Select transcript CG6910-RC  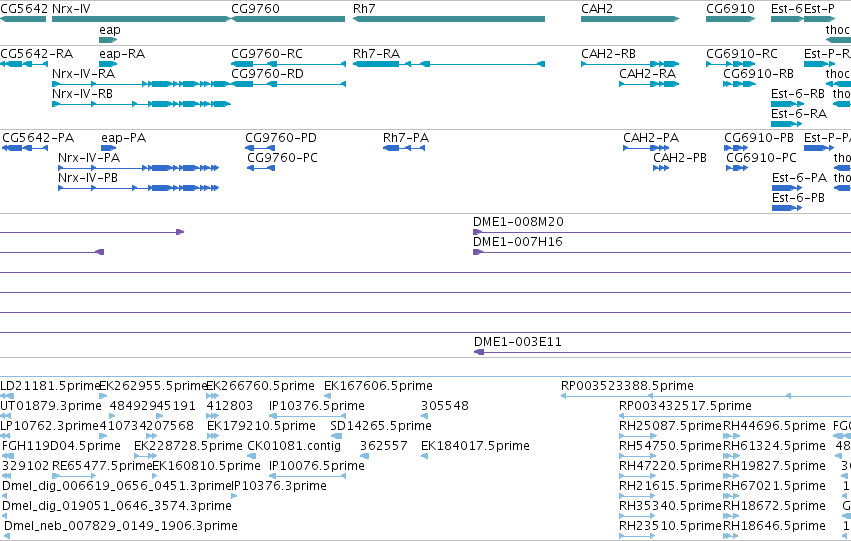coord(742,54)
